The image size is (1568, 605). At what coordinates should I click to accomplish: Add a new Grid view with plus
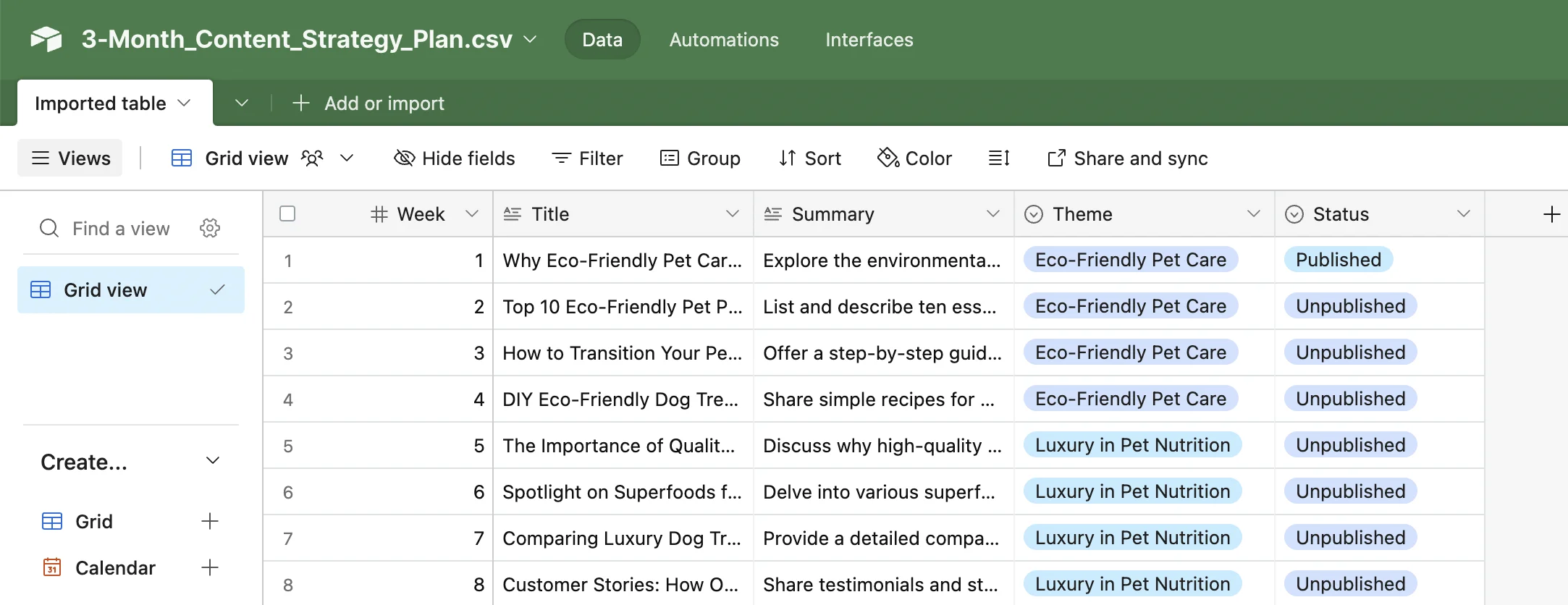click(x=210, y=521)
